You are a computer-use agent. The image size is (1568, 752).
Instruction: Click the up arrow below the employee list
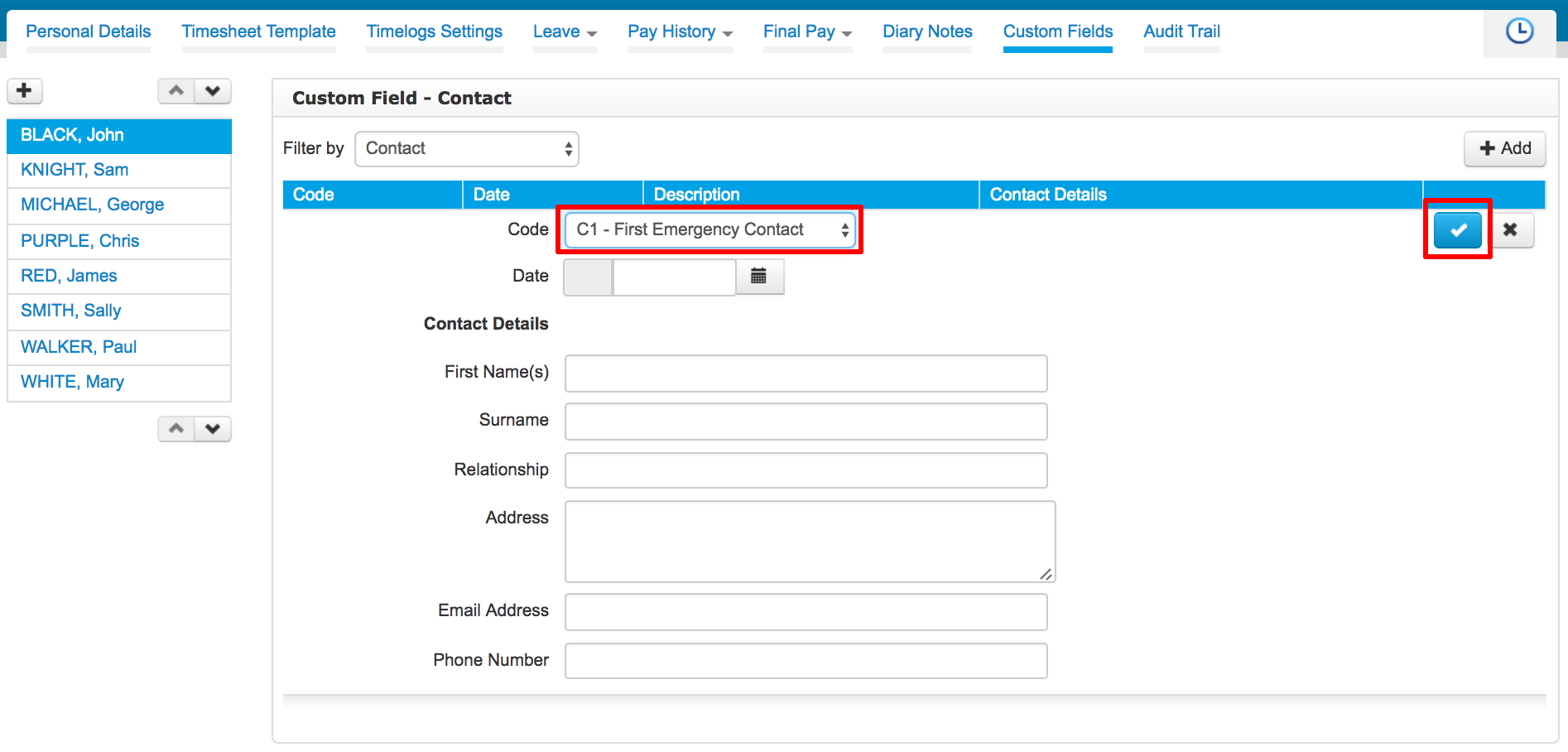click(x=176, y=429)
